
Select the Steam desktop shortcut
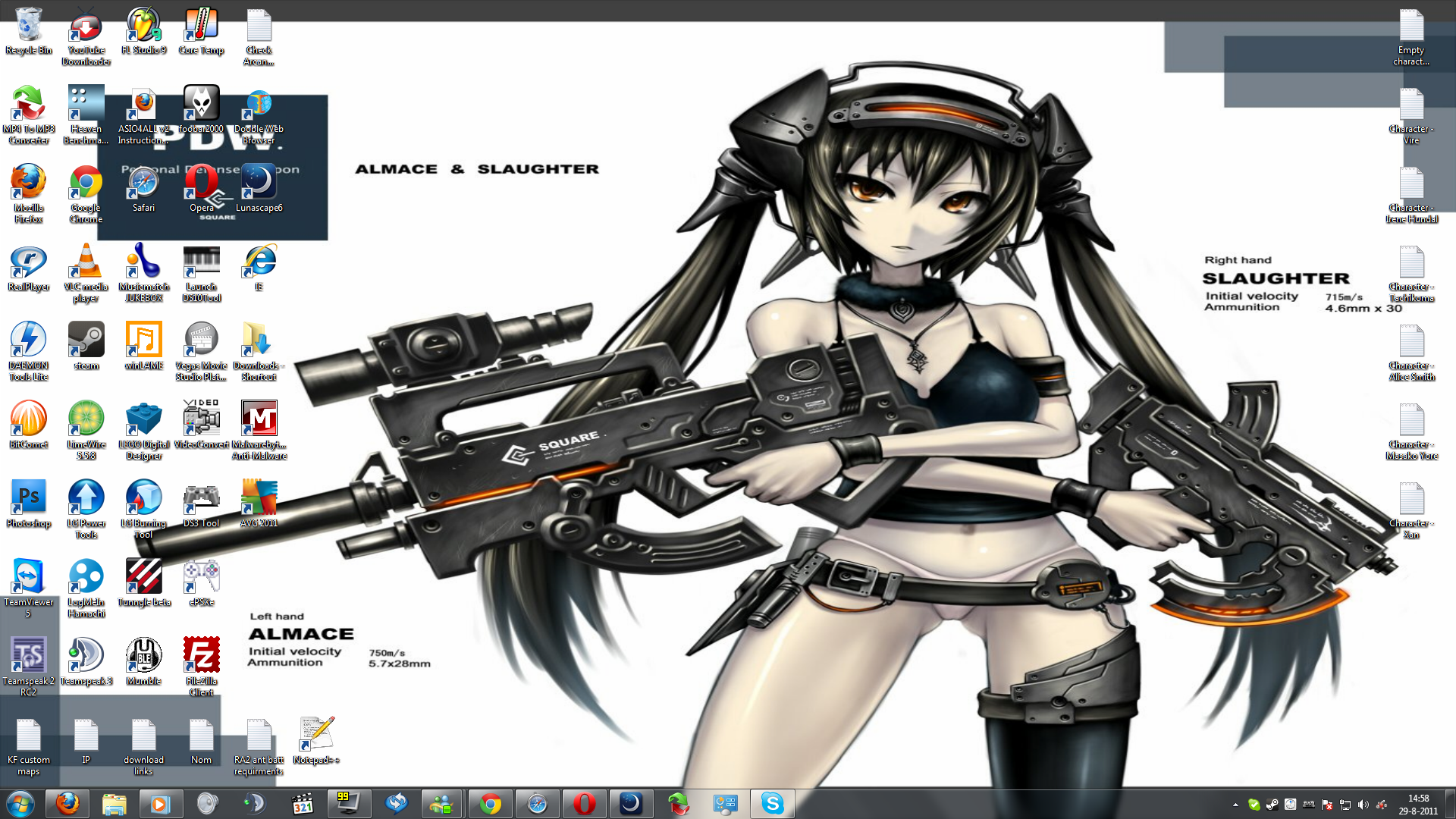click(86, 347)
